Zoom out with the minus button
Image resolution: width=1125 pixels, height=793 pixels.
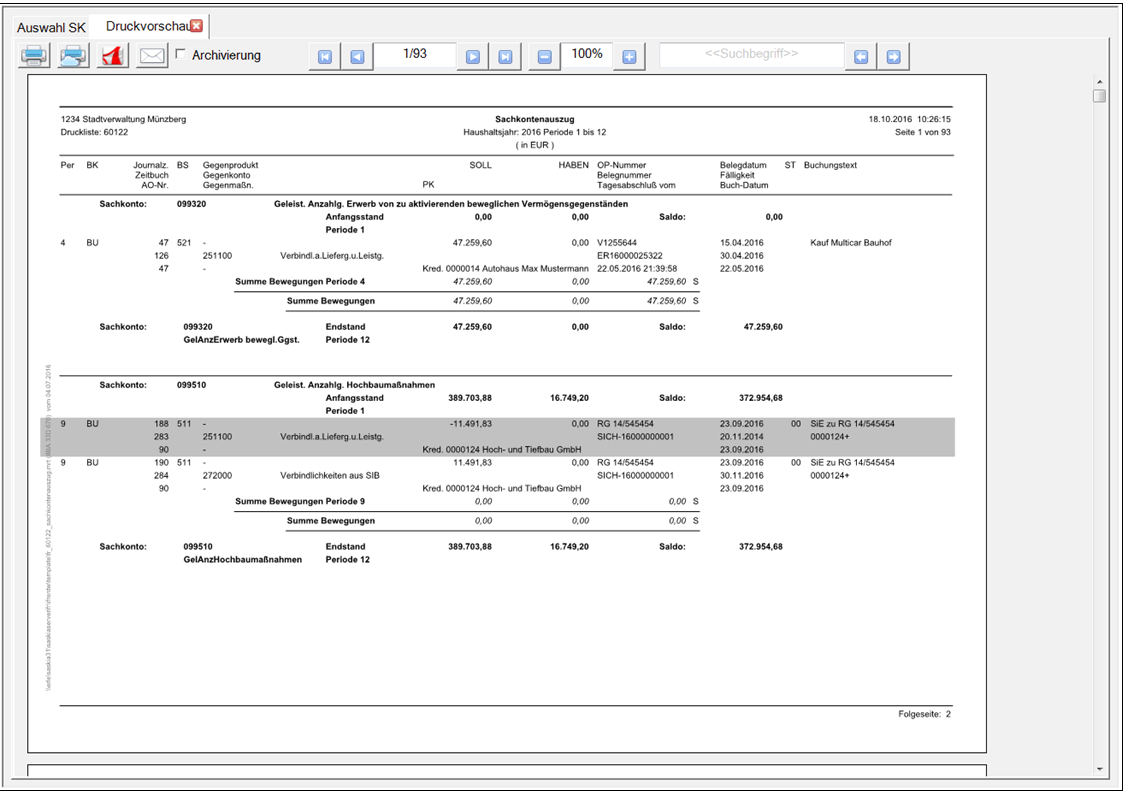[x=544, y=57]
